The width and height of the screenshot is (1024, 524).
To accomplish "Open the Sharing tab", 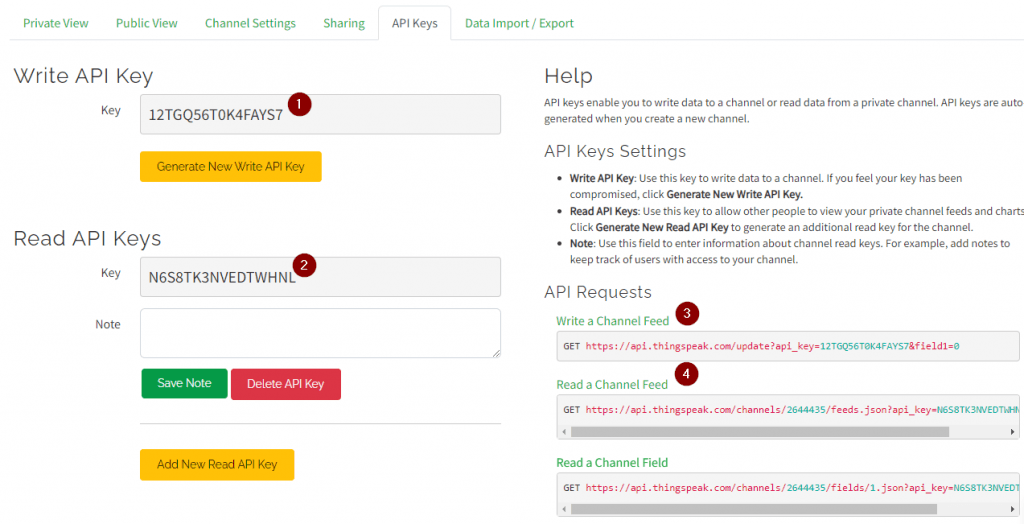I will pos(344,23).
